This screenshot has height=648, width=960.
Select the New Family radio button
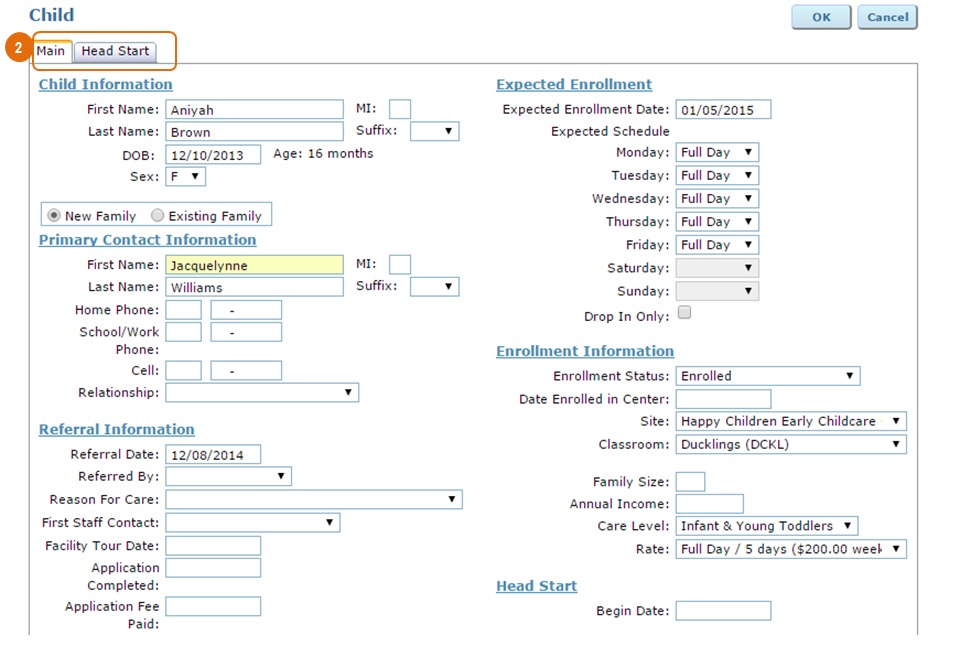[54, 216]
